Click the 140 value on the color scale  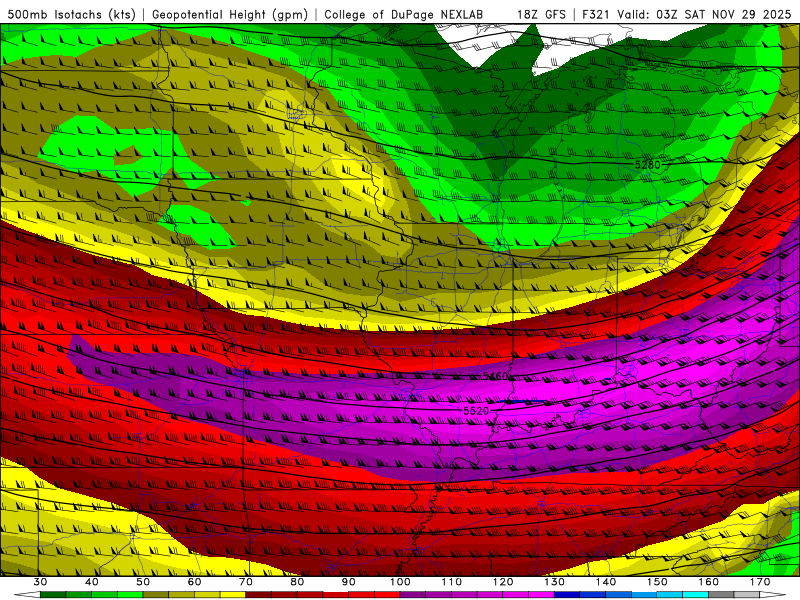point(606,582)
